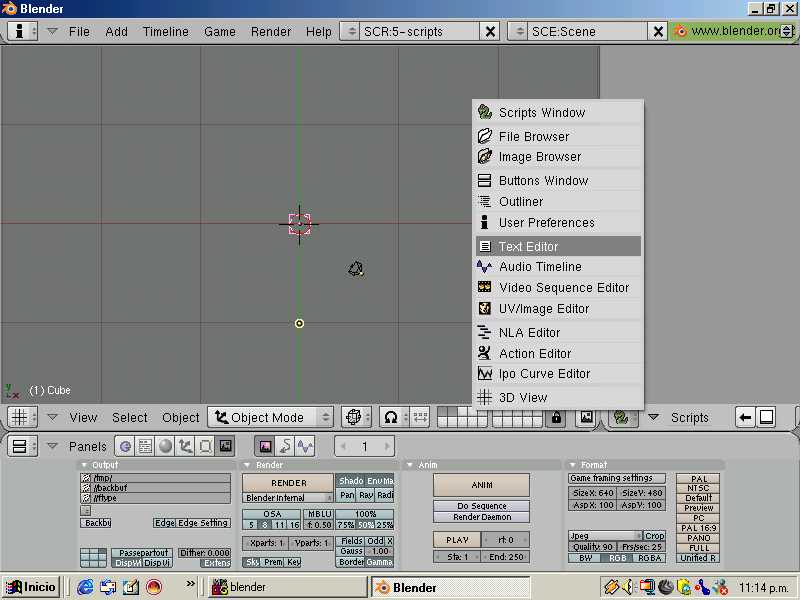Open the File menu
Screen dimensions: 800x600
79,32
